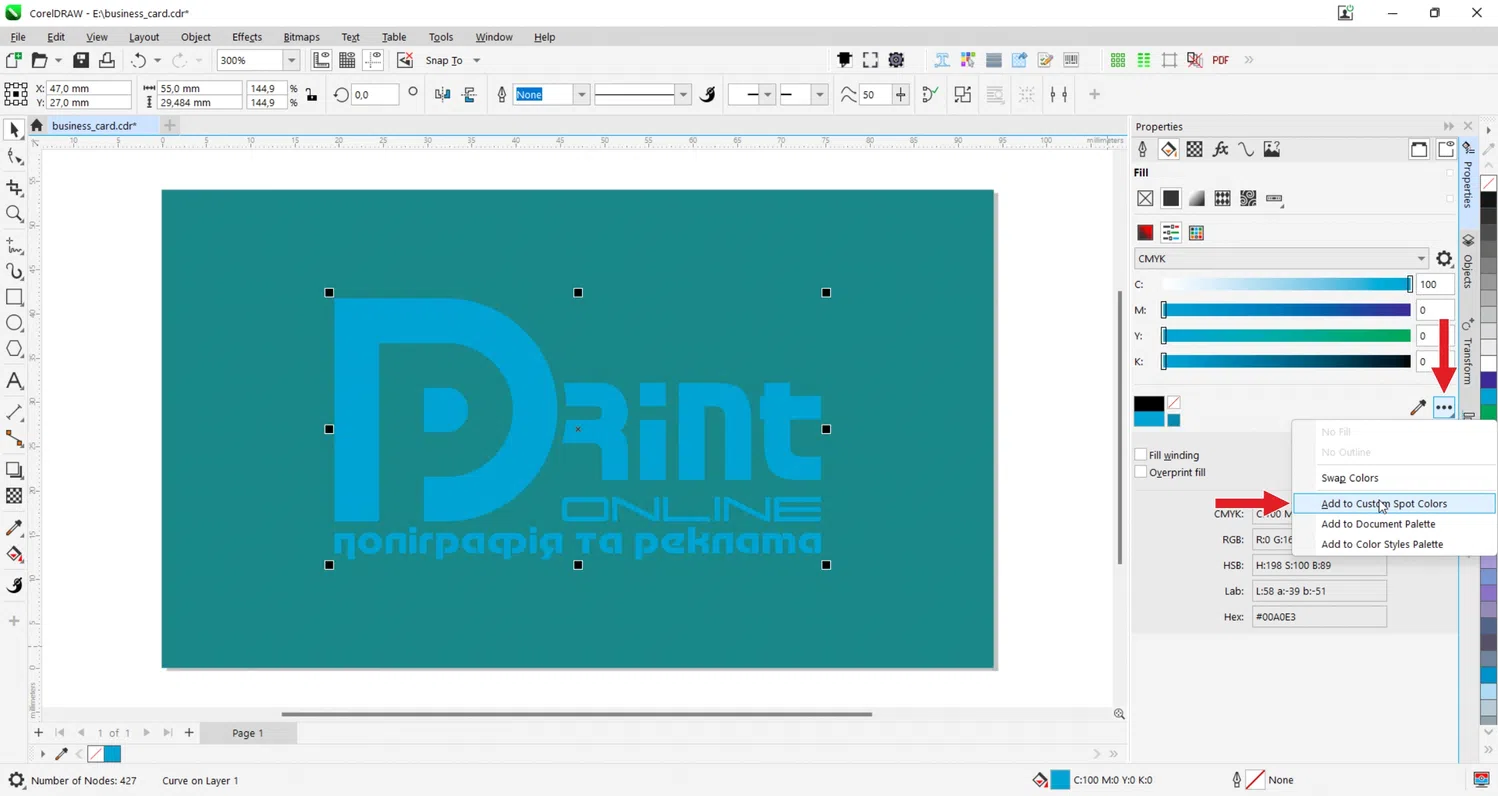Image resolution: width=1498 pixels, height=796 pixels.
Task: Open the Transform docker tab
Action: 1468,352
